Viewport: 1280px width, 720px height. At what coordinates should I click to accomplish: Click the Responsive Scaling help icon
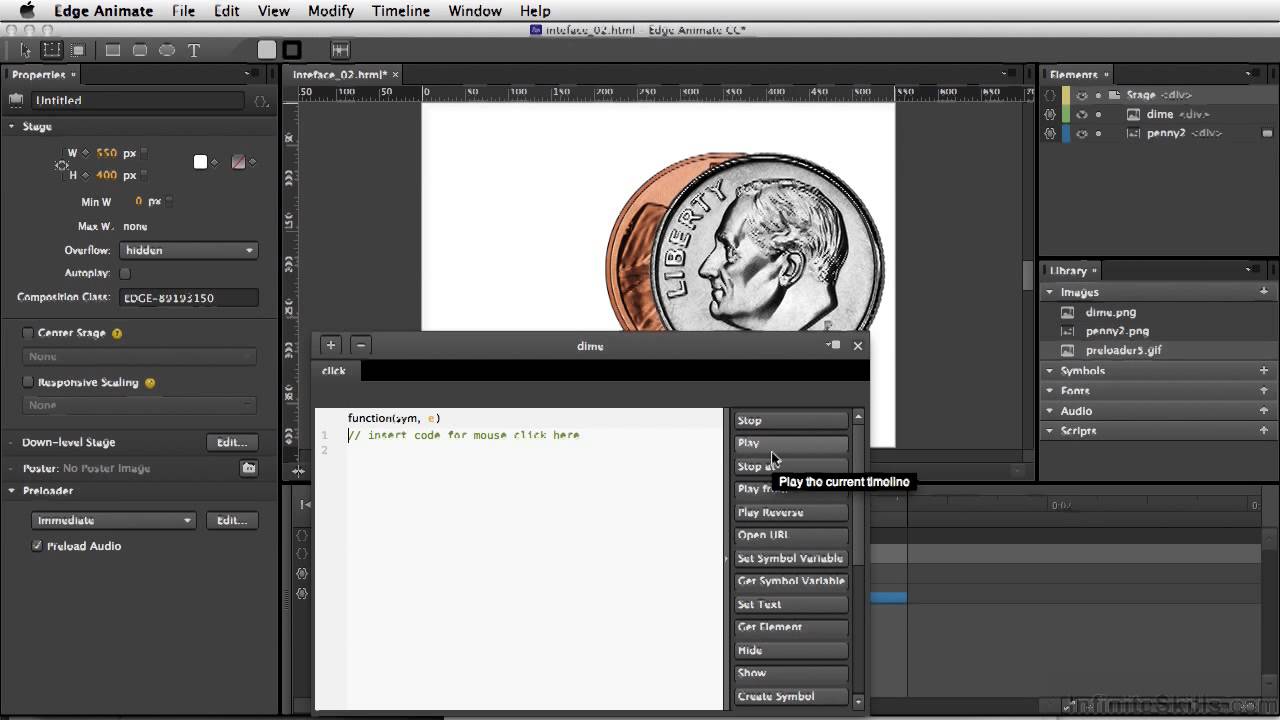150,383
